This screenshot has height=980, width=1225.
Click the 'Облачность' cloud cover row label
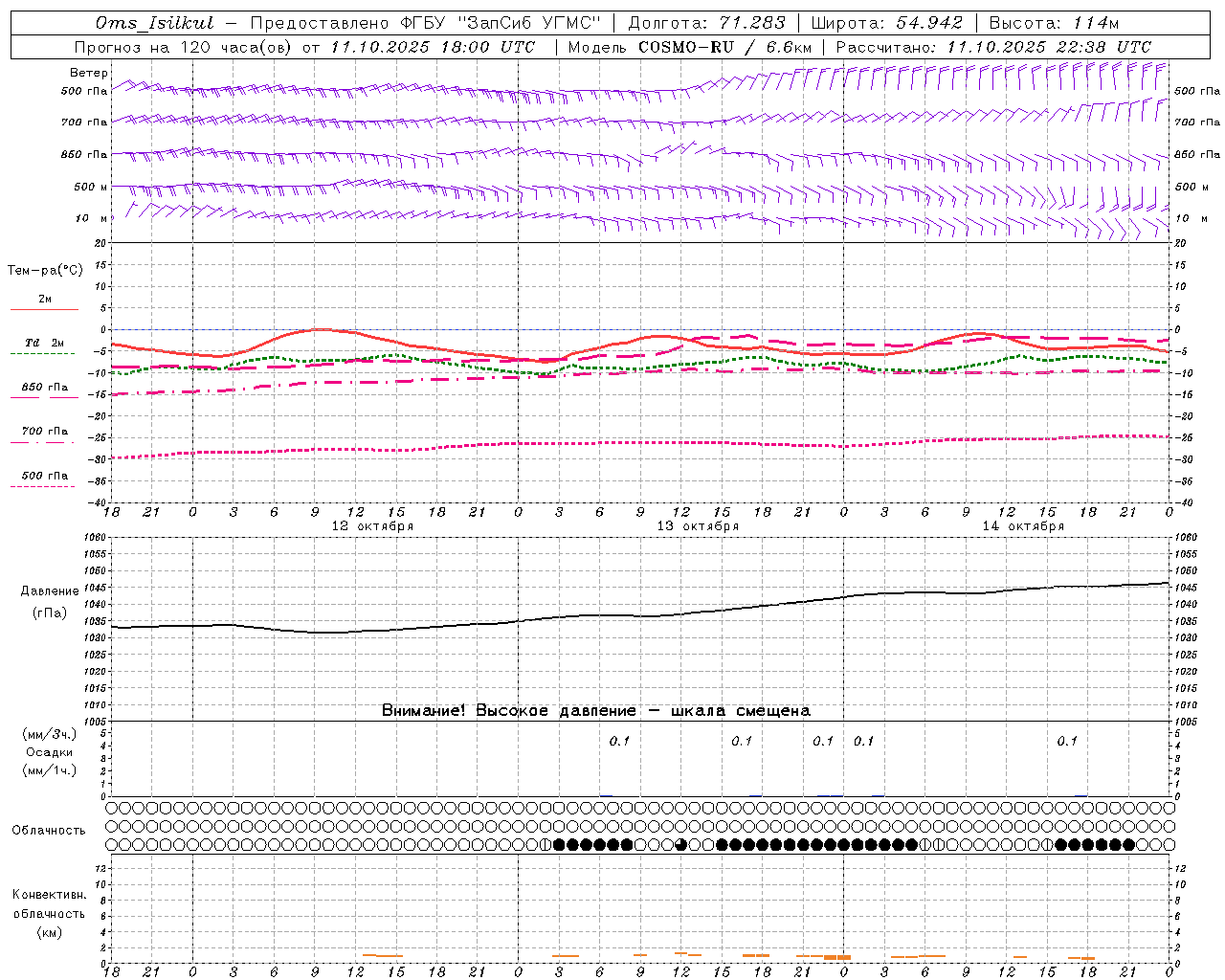(x=49, y=831)
